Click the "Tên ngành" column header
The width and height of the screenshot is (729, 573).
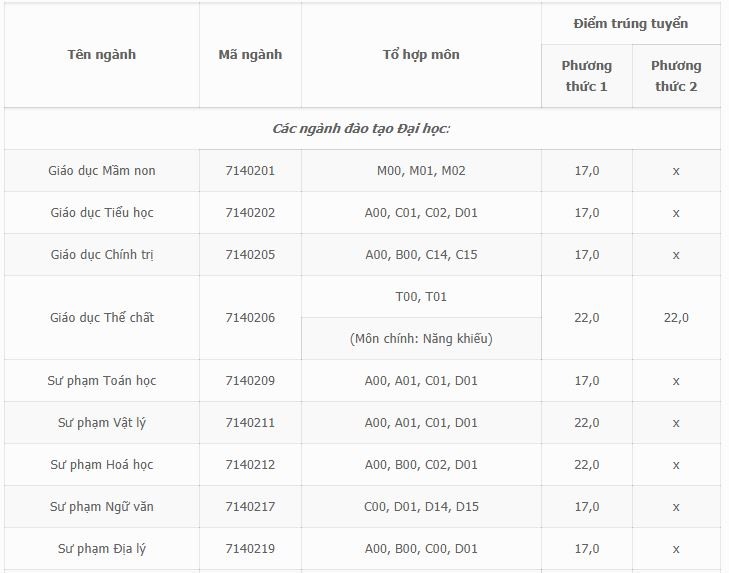pos(101,55)
